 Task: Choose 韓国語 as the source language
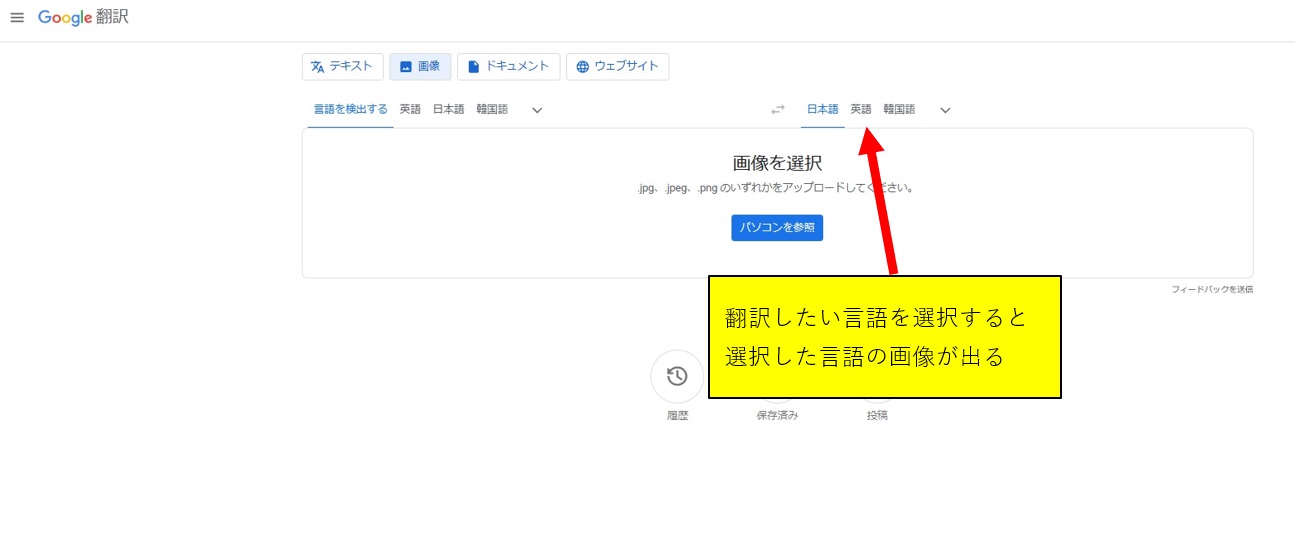tap(492, 110)
